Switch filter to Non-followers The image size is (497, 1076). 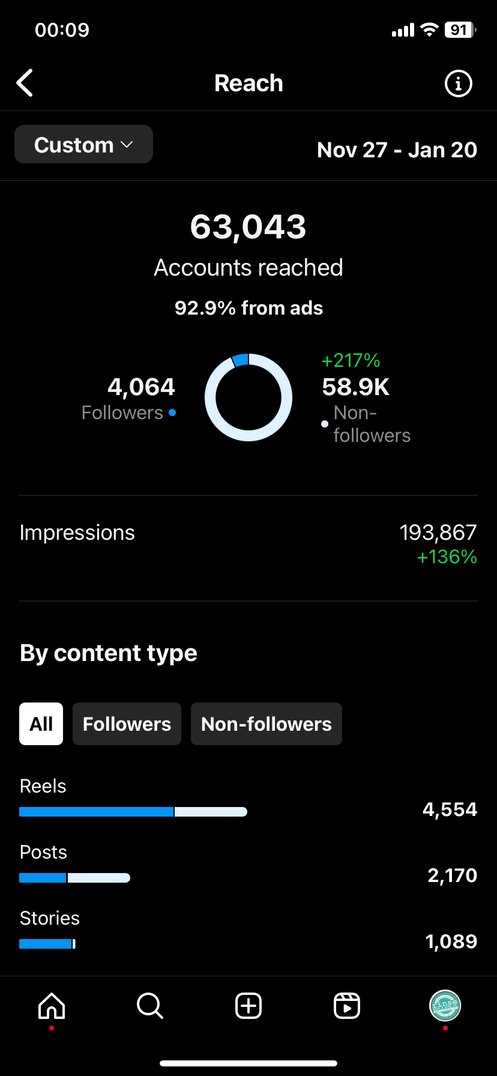pos(266,723)
